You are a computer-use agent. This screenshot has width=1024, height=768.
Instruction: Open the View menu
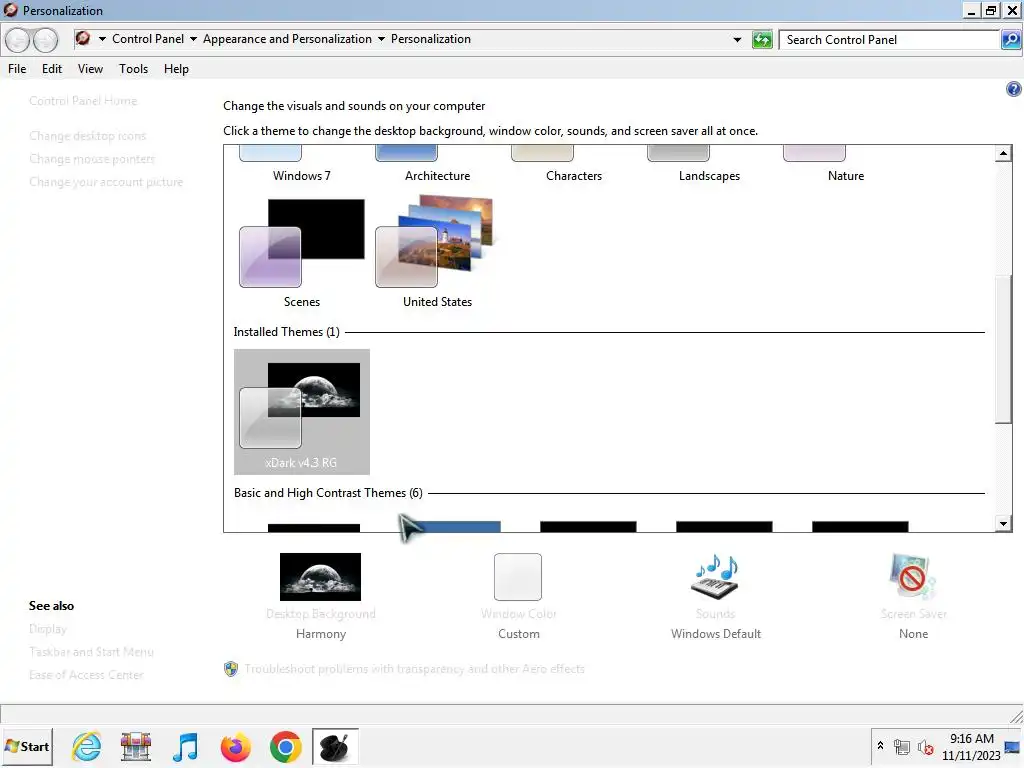click(90, 69)
